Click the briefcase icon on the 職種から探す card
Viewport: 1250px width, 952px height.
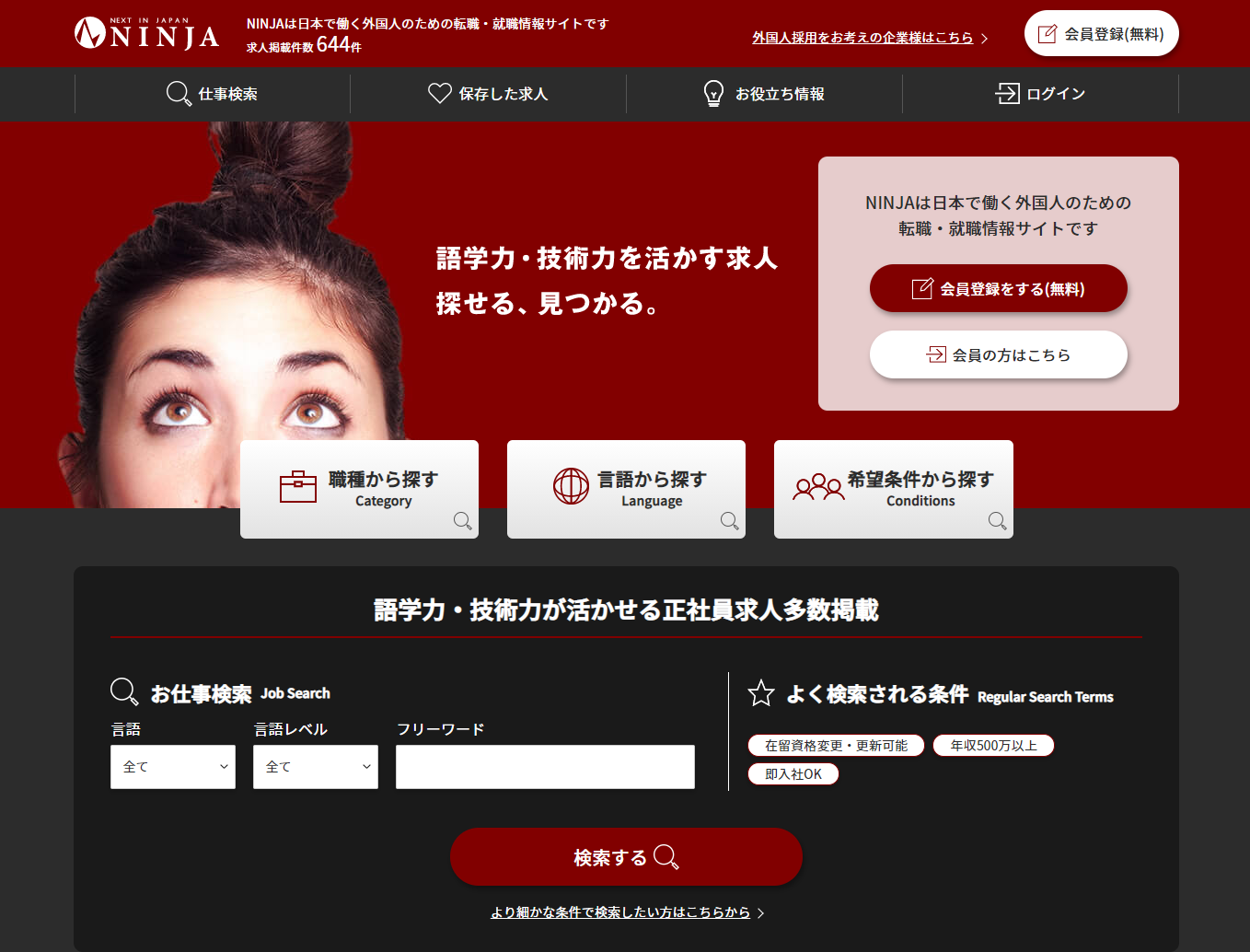[298, 486]
